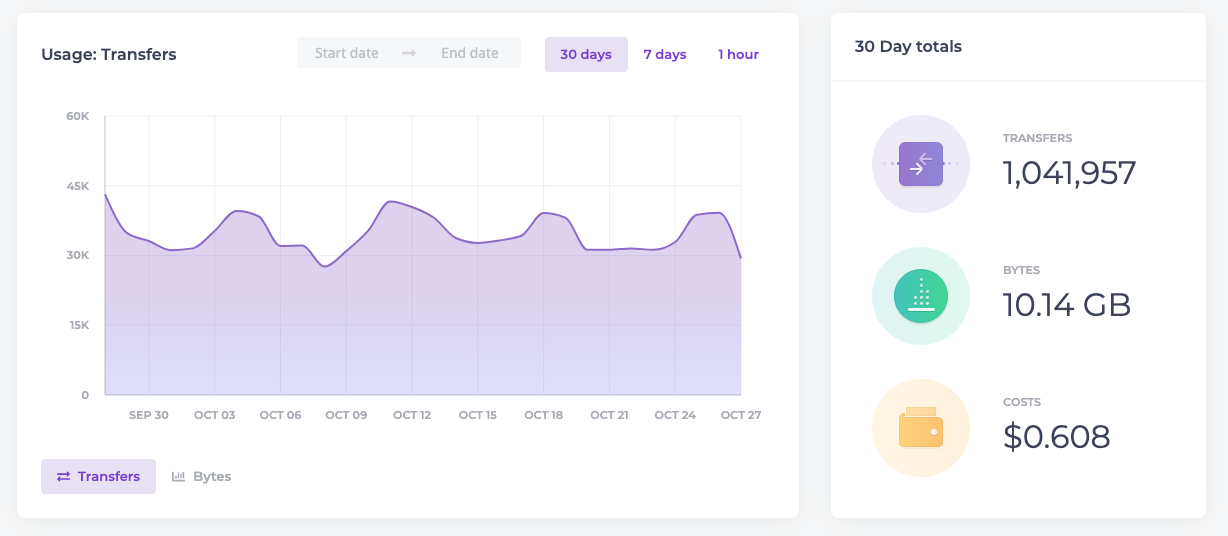Switch to the 1 hour range
Screen dimensions: 1228x536
(738, 54)
